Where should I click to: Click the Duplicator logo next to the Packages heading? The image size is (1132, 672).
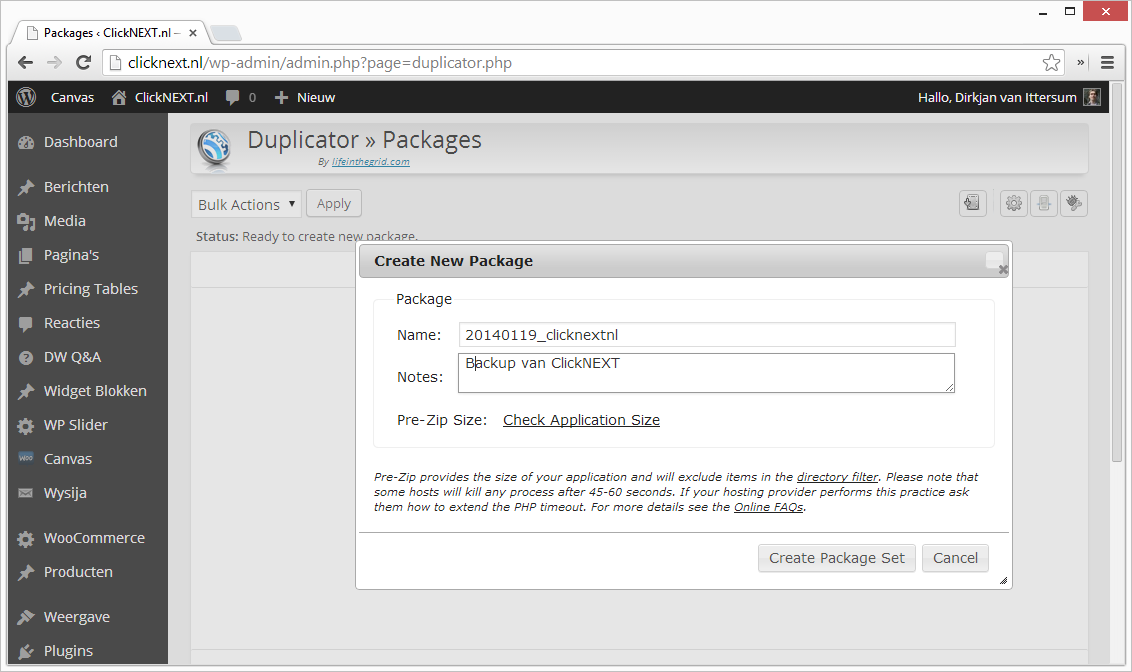pyautogui.click(x=215, y=149)
